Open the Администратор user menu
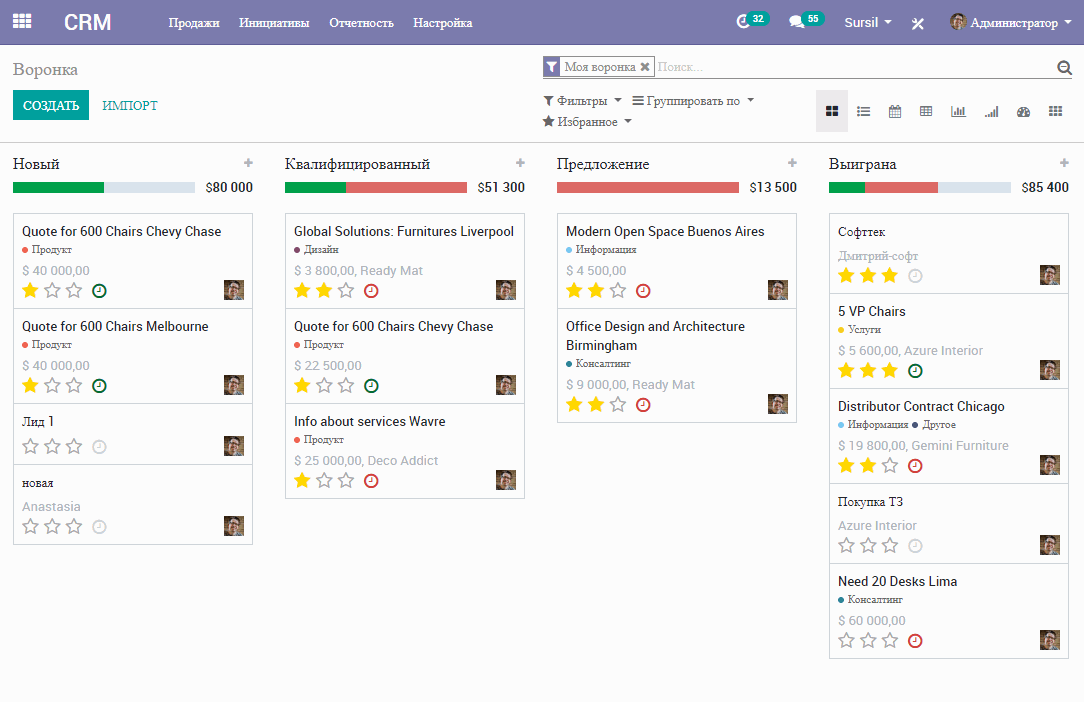The width and height of the screenshot is (1084, 702). 1011,22
